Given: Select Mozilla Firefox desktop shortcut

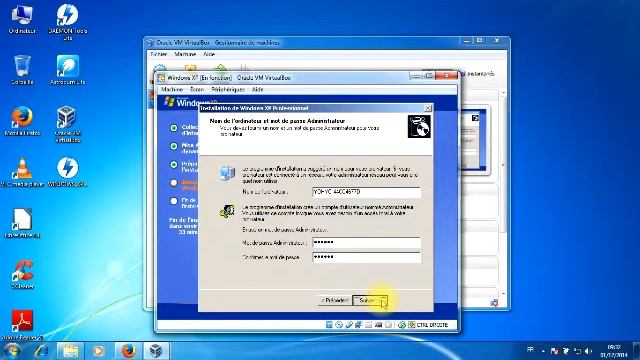Looking at the screenshot, I should [22, 121].
